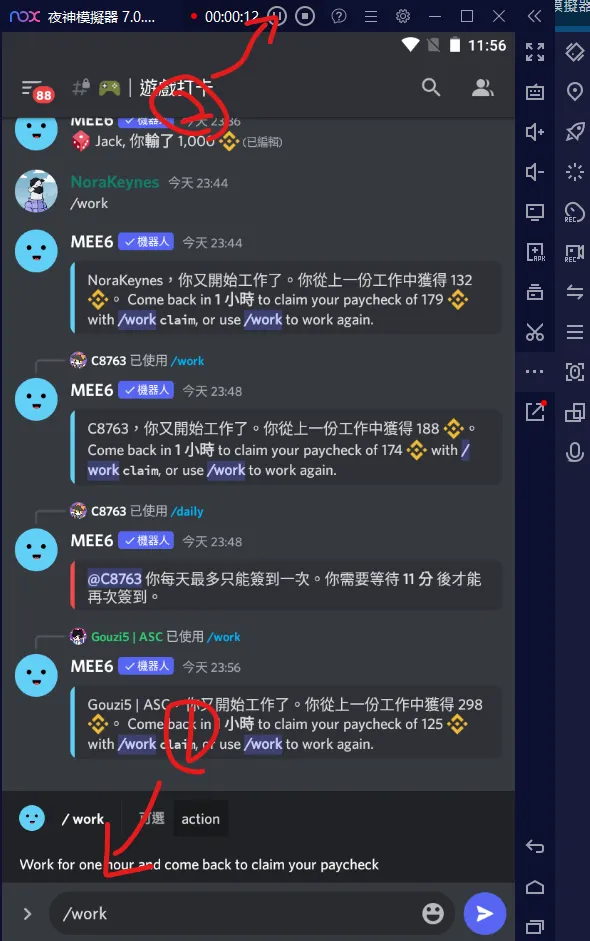Expand message input options chevron

click(x=27, y=913)
